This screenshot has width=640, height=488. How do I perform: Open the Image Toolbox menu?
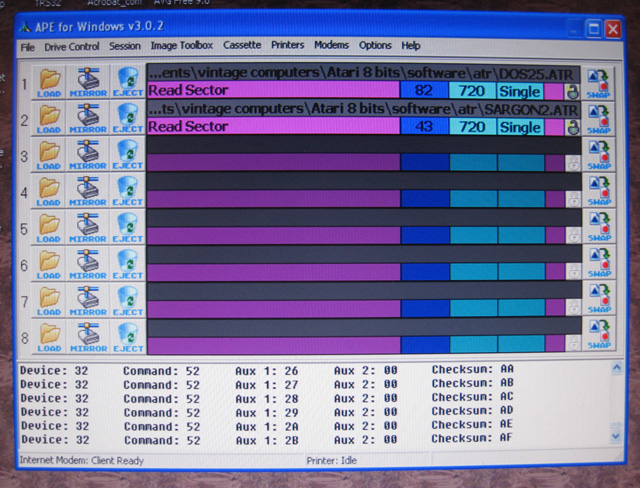[182, 45]
